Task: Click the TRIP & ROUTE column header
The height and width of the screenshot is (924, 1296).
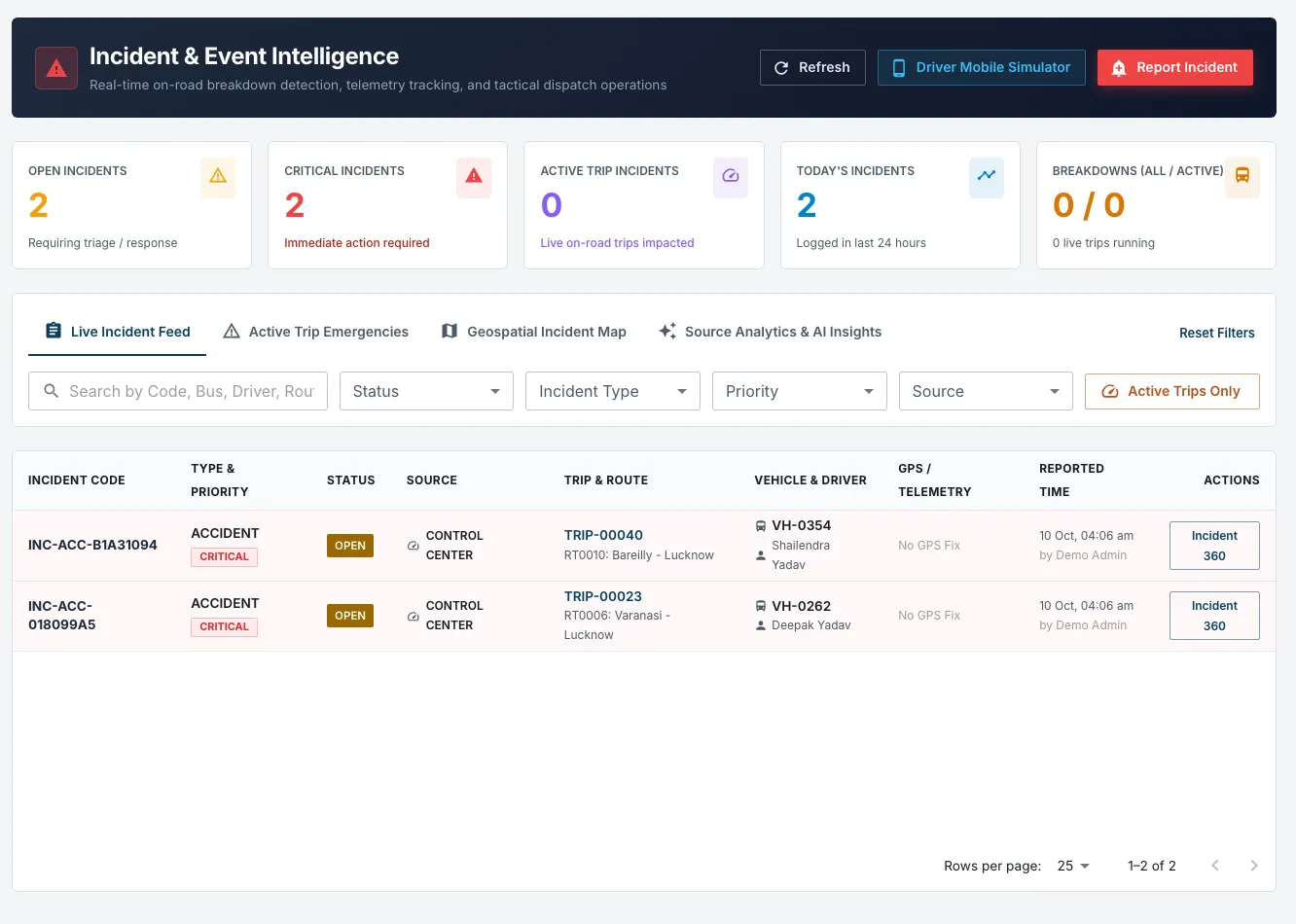Action: 606,480
